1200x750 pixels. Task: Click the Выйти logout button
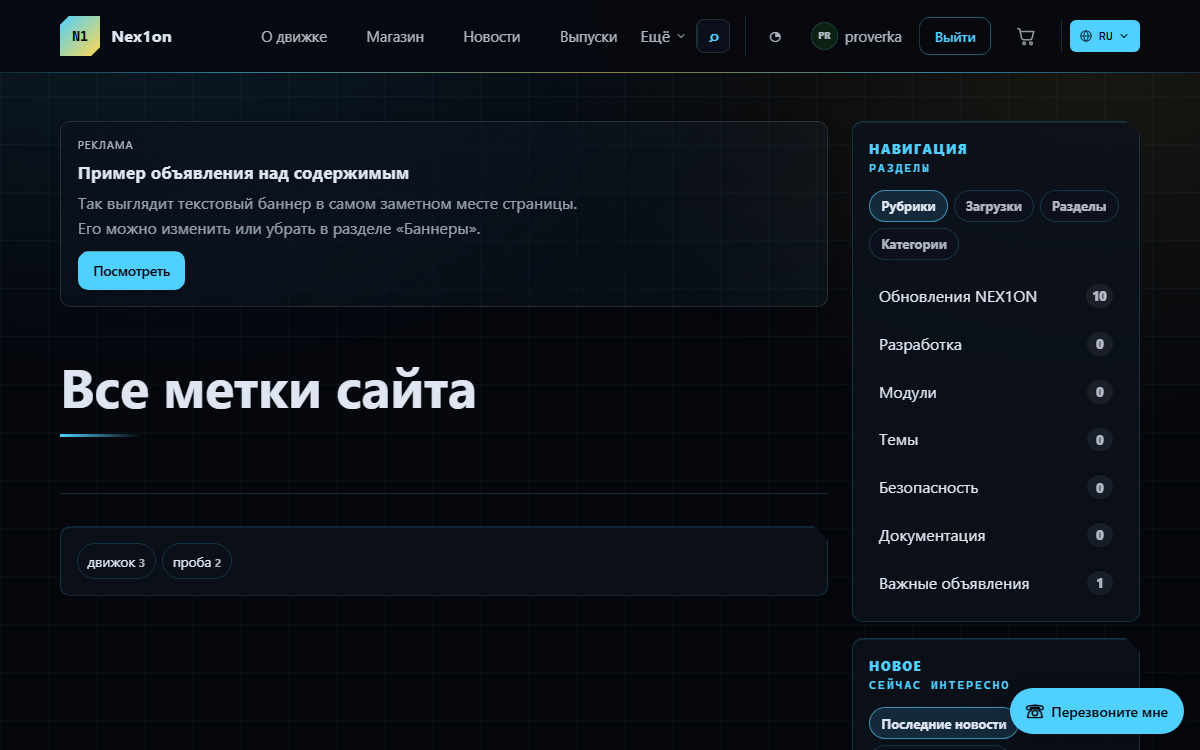coord(955,36)
